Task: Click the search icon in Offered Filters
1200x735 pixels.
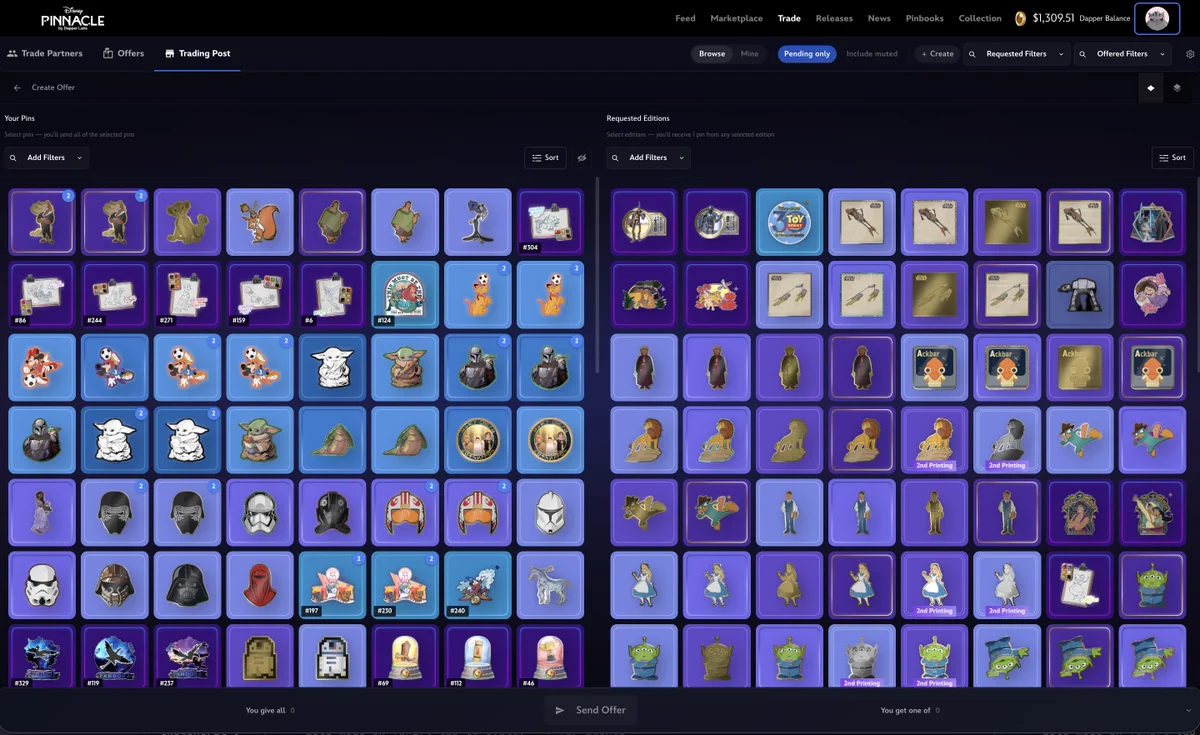Action: 1083,54
